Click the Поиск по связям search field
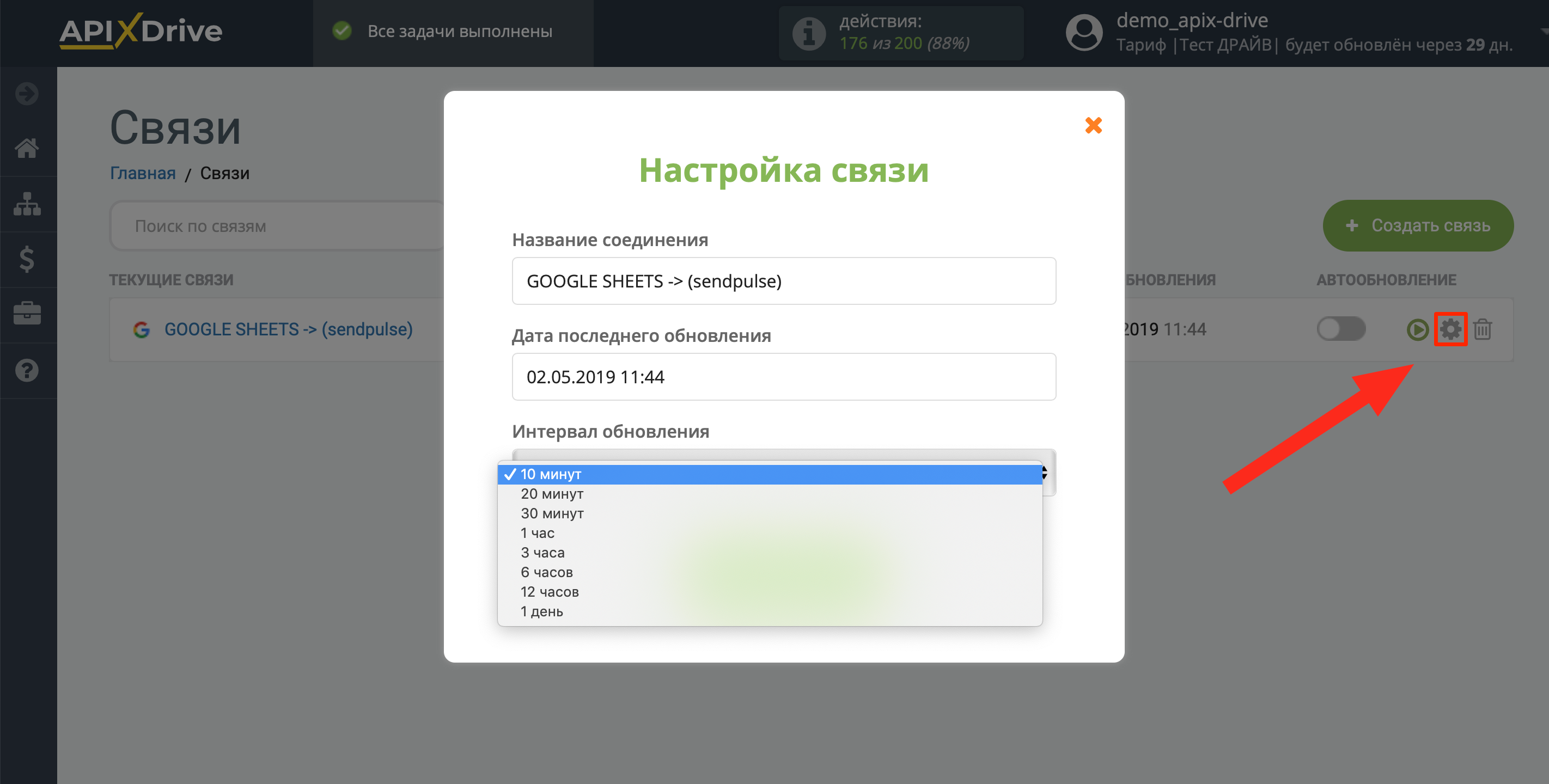 pyautogui.click(x=278, y=226)
